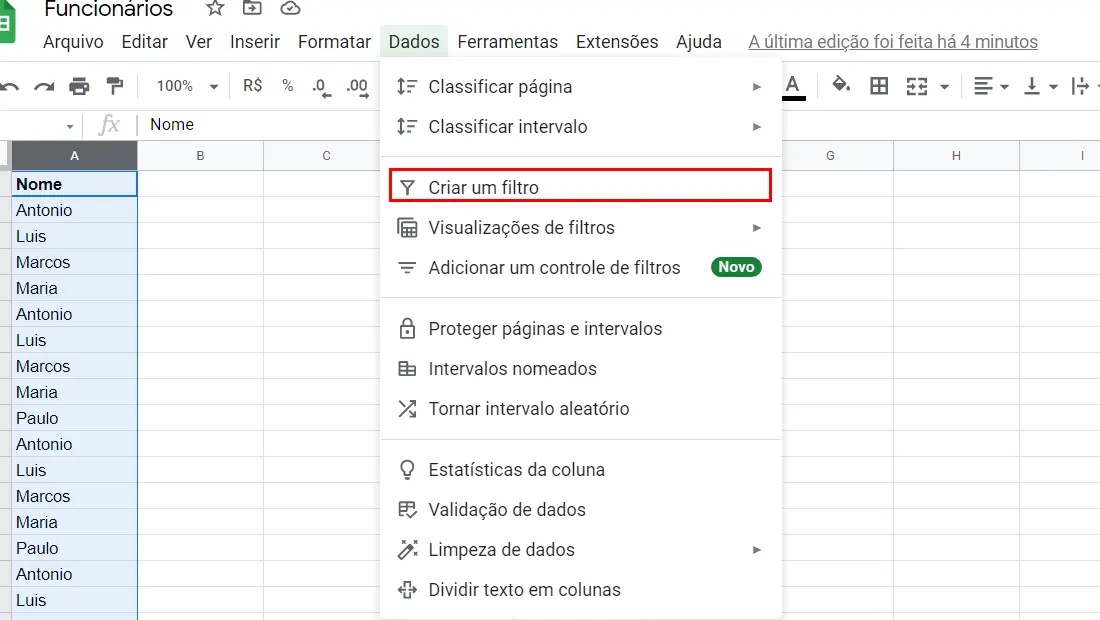
Task: Expand Visualizações de filtros submenu
Action: click(x=581, y=228)
